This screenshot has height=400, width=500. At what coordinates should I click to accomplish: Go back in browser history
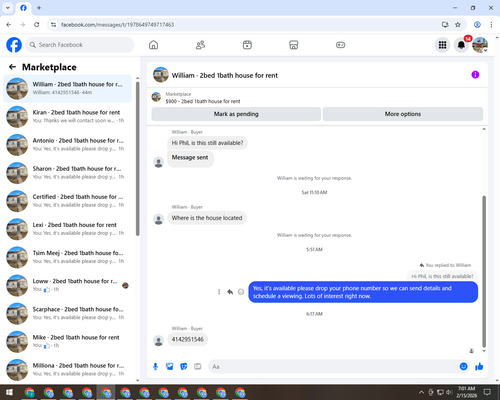coord(9,25)
